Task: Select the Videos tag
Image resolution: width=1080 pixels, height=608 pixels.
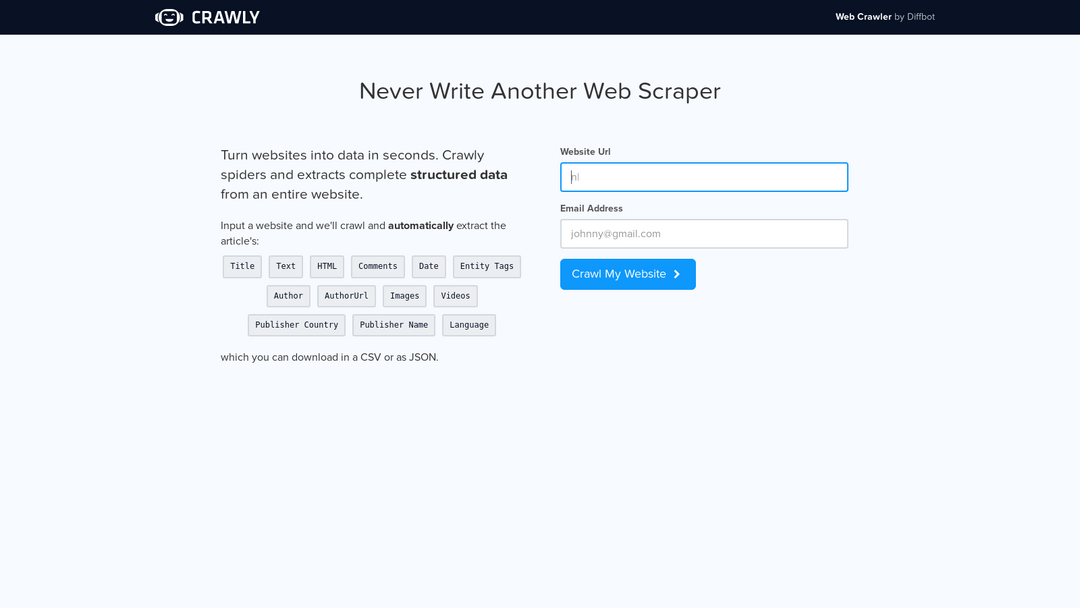Action: coord(455,296)
